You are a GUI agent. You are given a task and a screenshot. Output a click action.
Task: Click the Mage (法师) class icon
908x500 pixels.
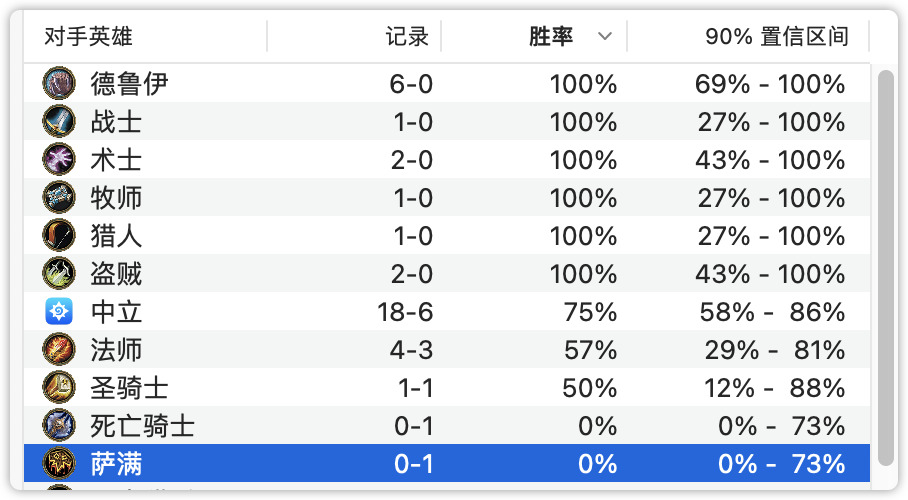(59, 349)
